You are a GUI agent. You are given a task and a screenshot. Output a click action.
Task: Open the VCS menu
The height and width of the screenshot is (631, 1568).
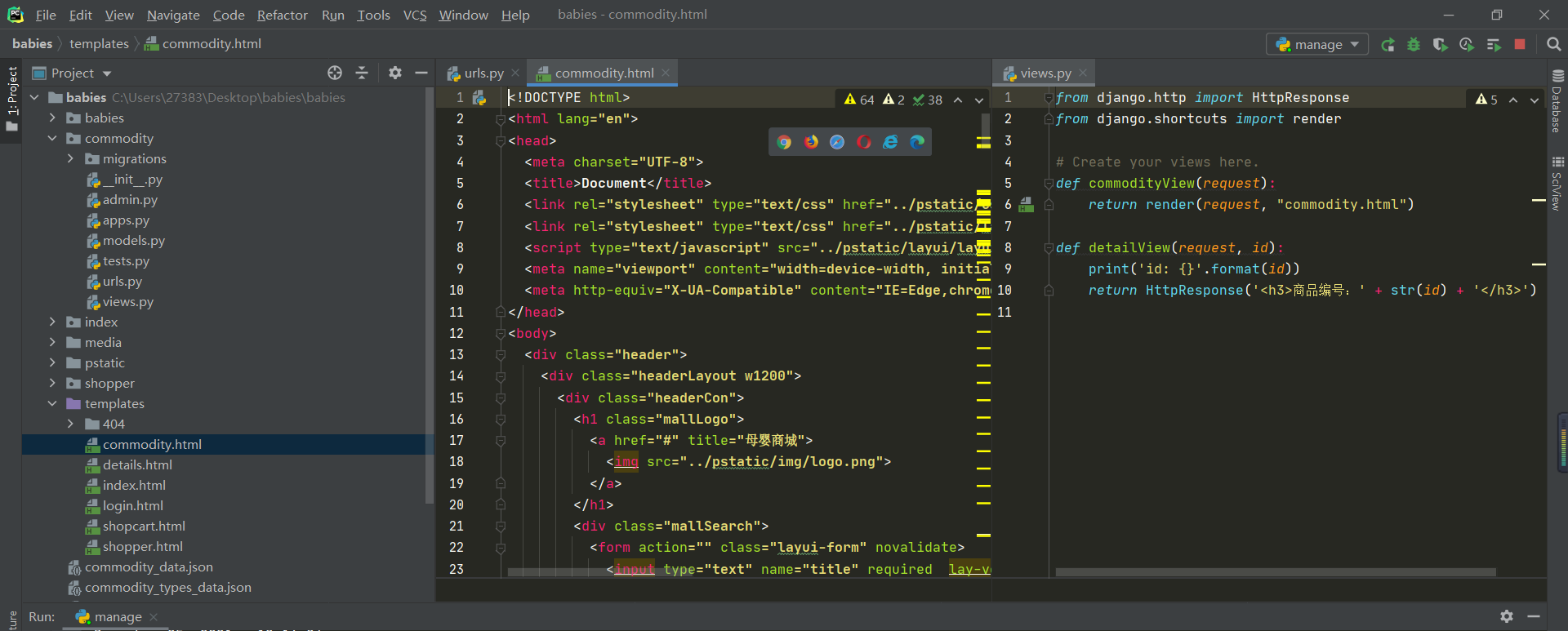coord(415,15)
